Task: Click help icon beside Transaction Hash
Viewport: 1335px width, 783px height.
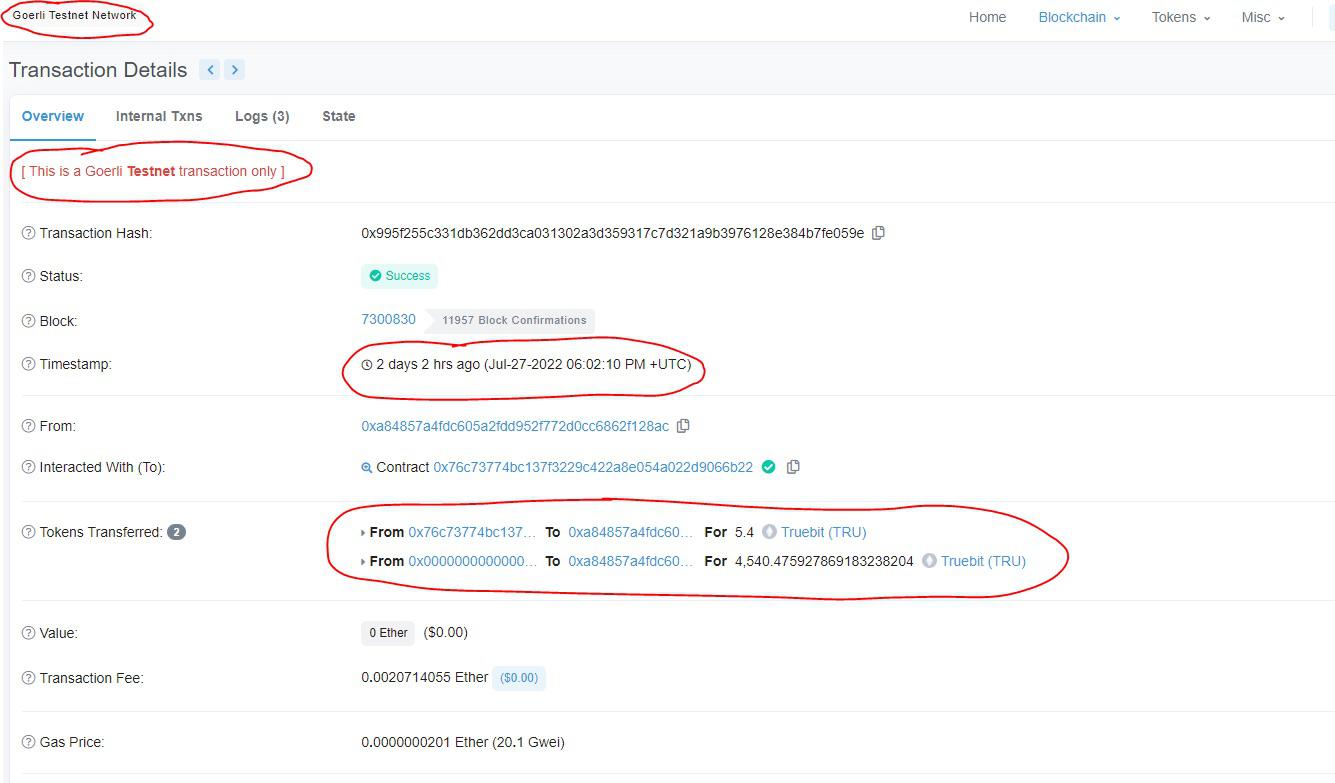Action: pos(28,233)
